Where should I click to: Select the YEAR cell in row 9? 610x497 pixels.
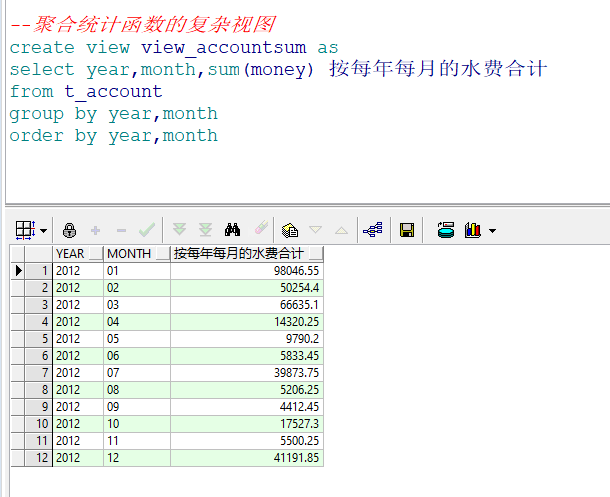pos(78,407)
